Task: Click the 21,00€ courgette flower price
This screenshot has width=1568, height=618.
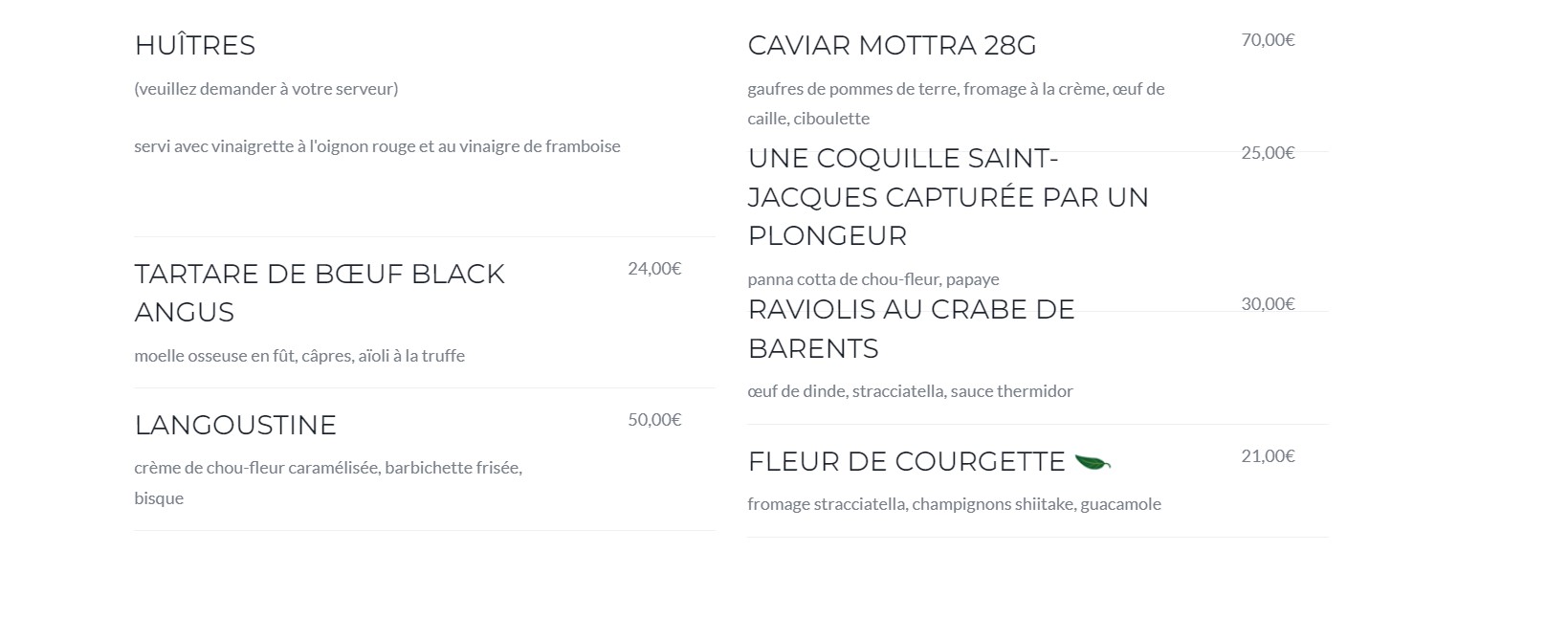Action: 1268,456
